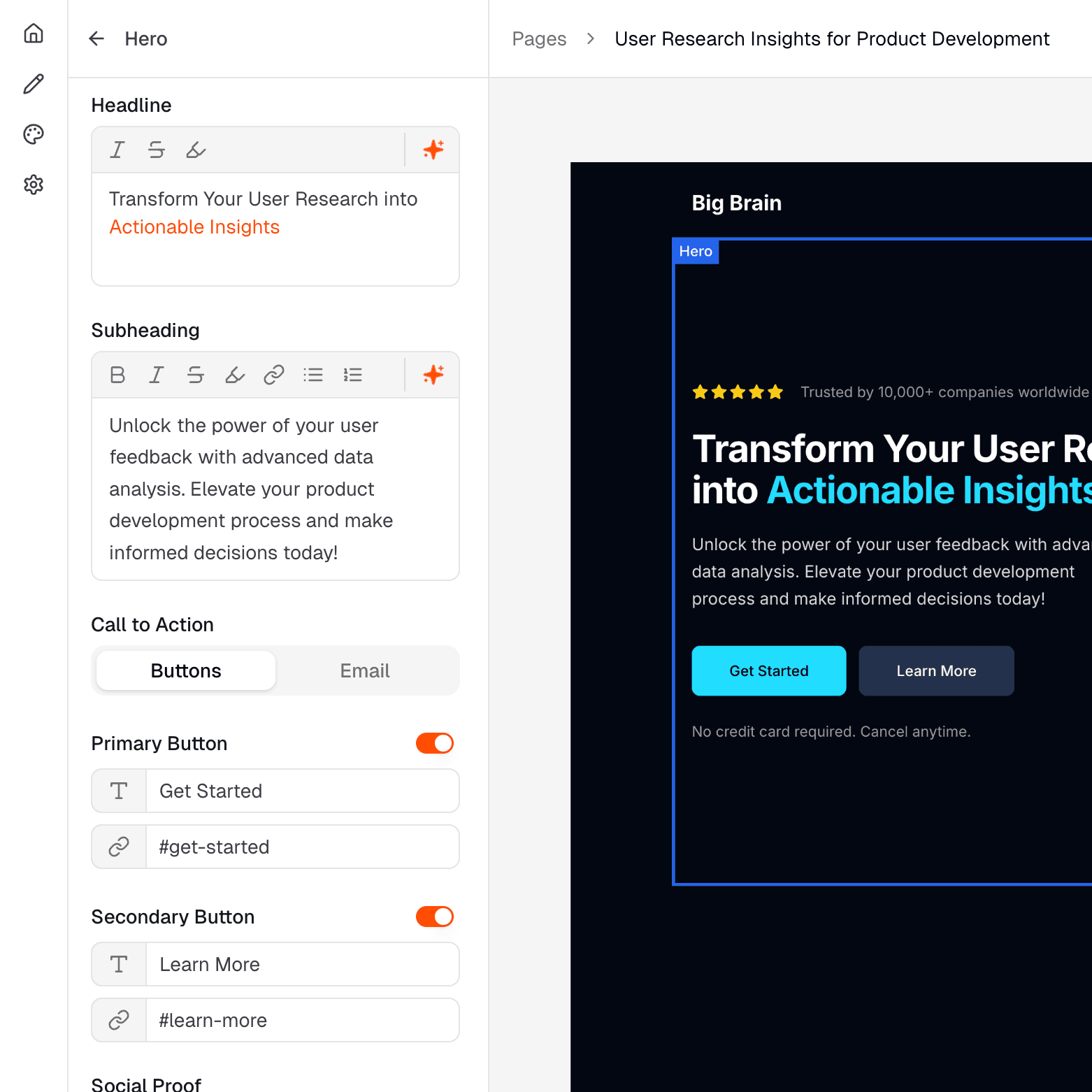This screenshot has width=1092, height=1092.
Task: Click Learn More button in preview
Action: pyautogui.click(x=936, y=671)
